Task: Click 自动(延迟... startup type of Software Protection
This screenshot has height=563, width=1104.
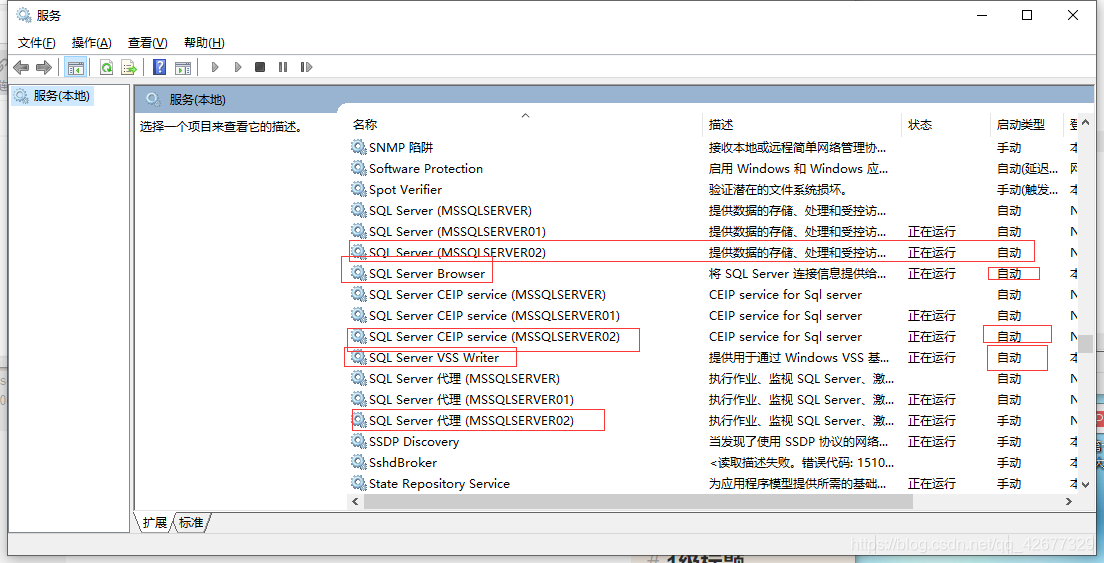Action: pos(1027,168)
